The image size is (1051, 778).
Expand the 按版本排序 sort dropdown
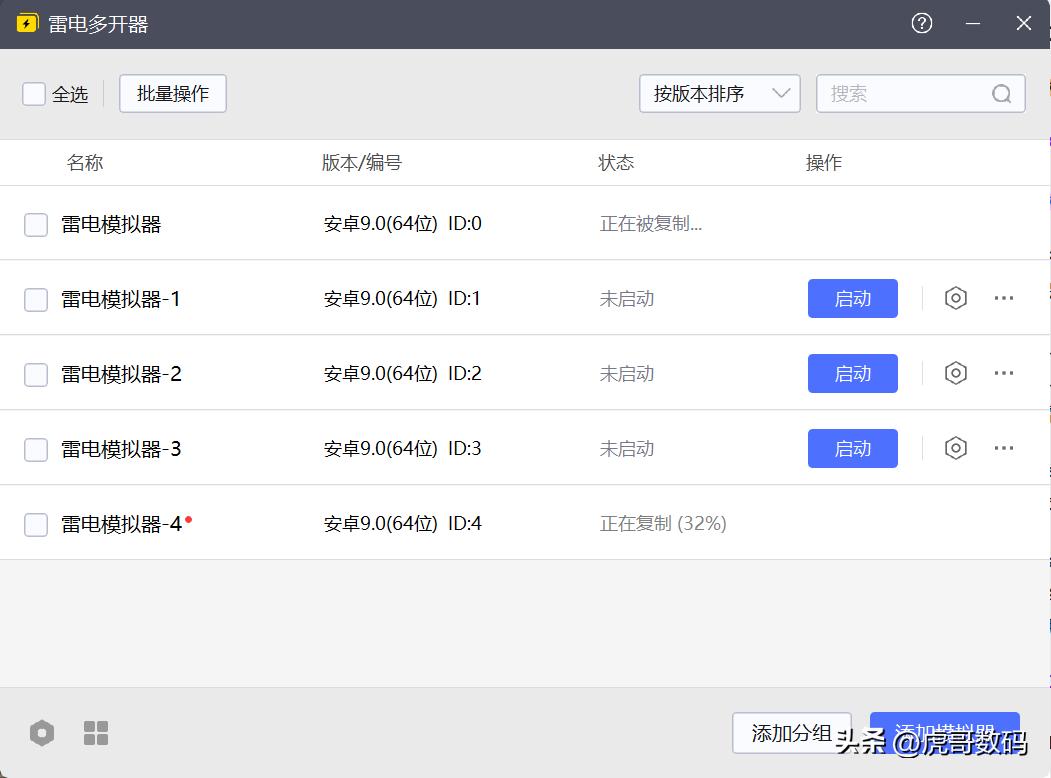click(719, 94)
